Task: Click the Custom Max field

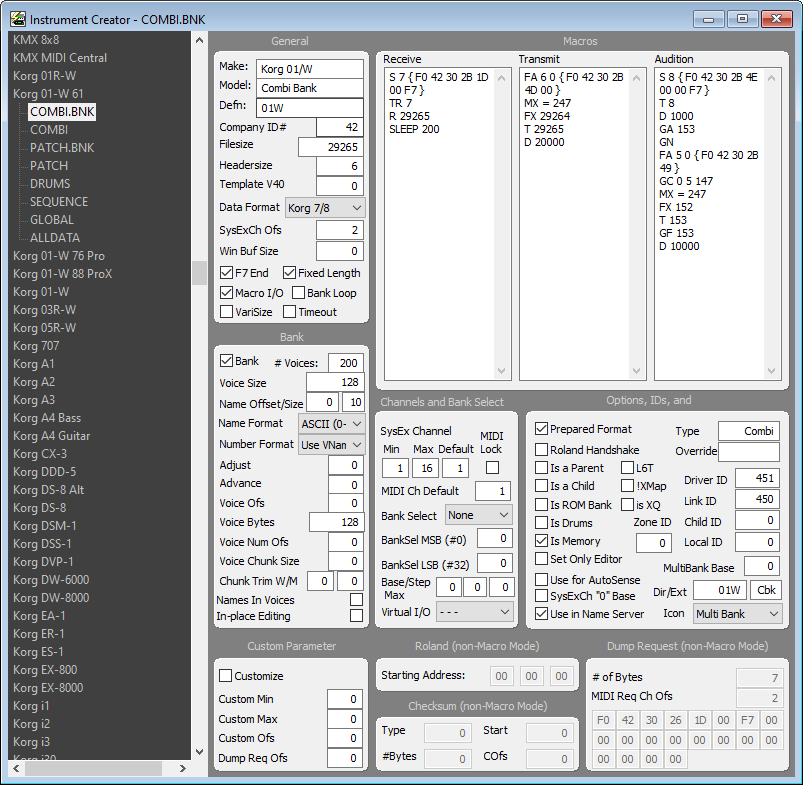Action: (345, 719)
